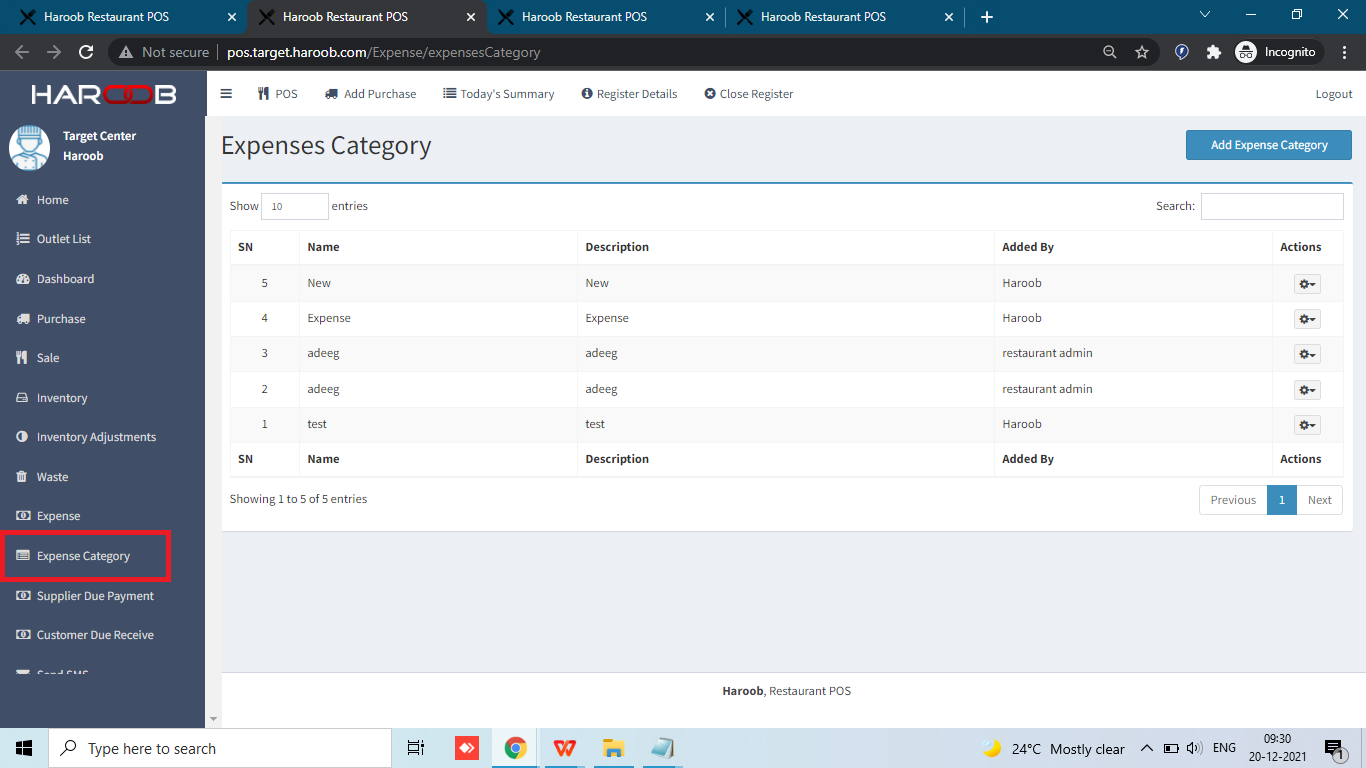Image resolution: width=1366 pixels, height=768 pixels.
Task: Click weather widget on taskbar
Action: tap(1053, 748)
